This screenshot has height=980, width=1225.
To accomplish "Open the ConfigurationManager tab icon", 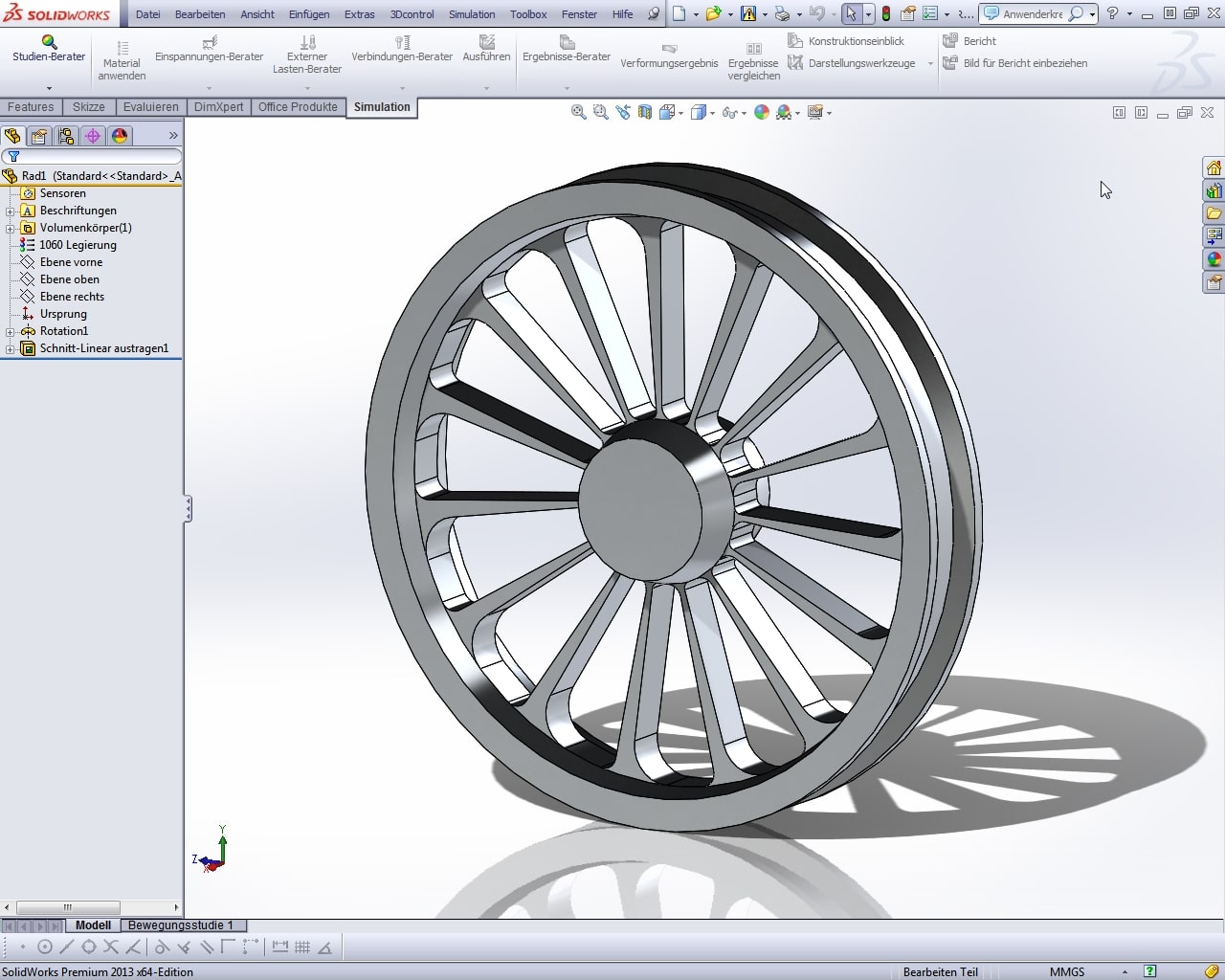I will (66, 136).
